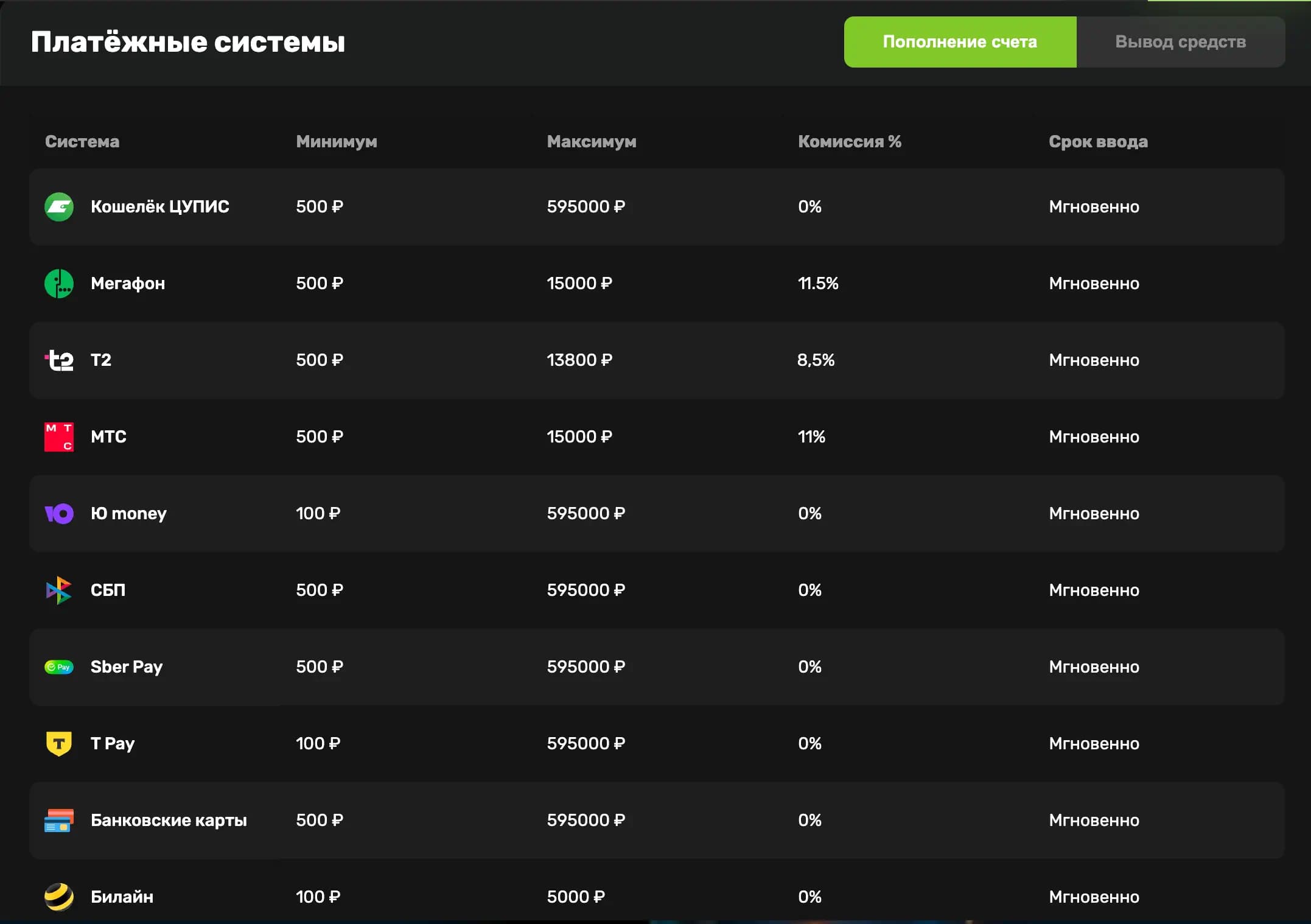
Task: Click the 5000 ₽ maximum for Билайн
Action: 576,897
